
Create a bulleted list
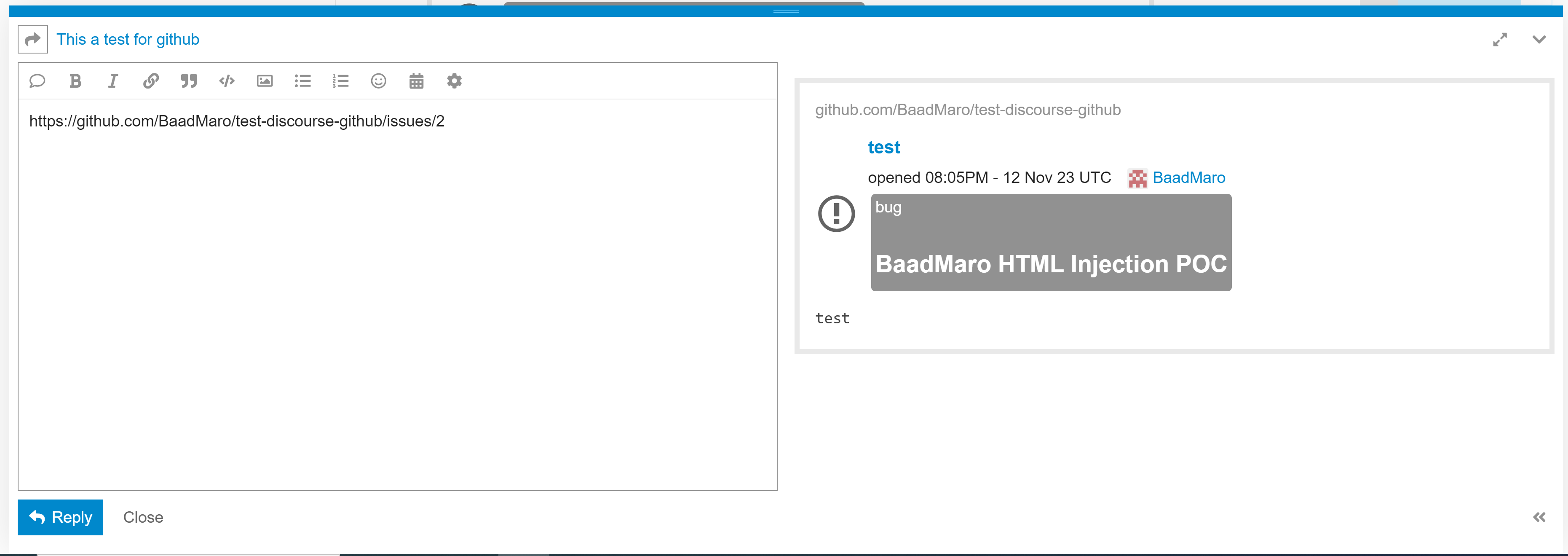[x=302, y=81]
